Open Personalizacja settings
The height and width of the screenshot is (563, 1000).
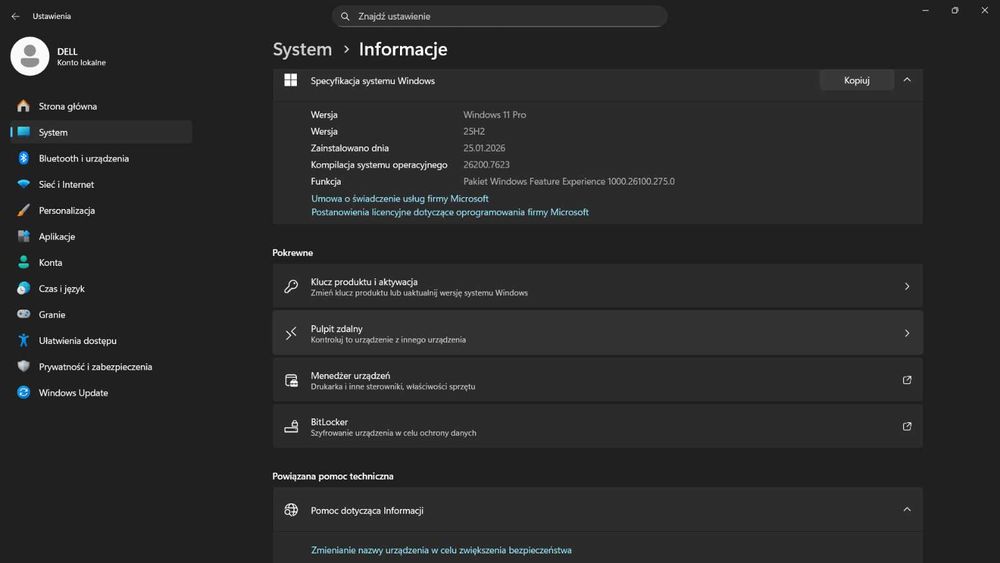coord(101,210)
